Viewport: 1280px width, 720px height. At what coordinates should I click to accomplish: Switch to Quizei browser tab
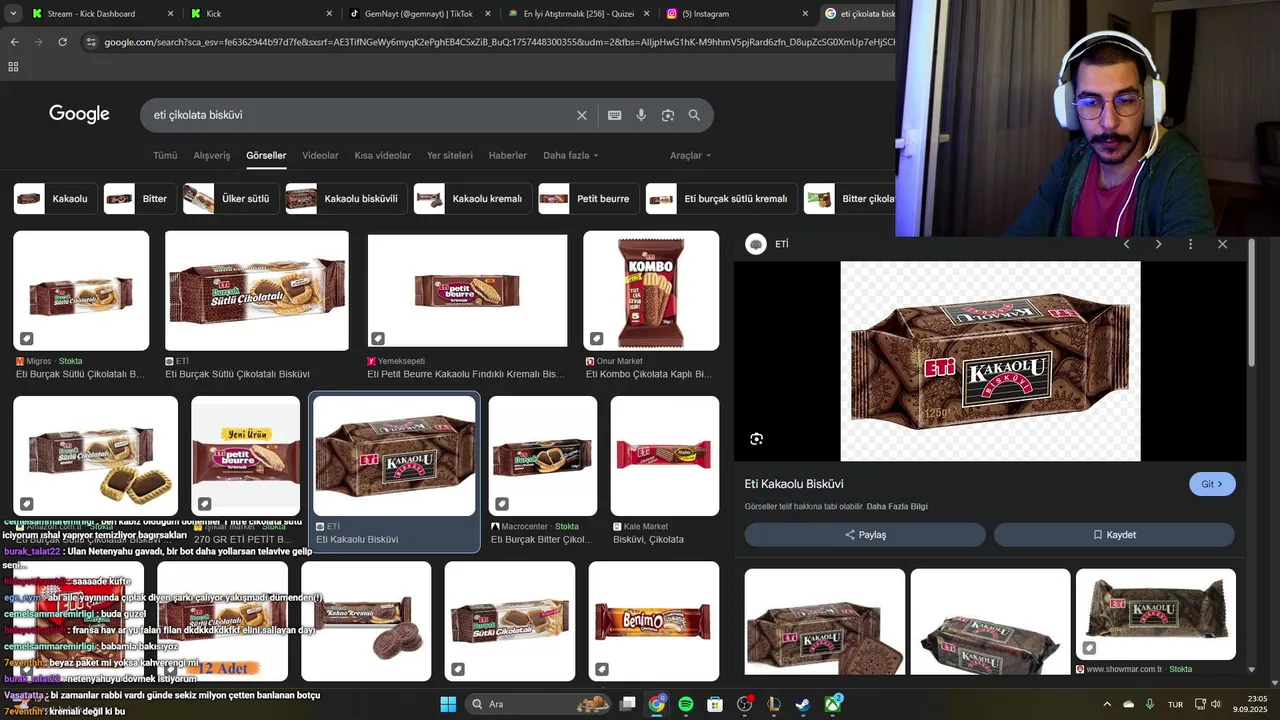click(578, 14)
